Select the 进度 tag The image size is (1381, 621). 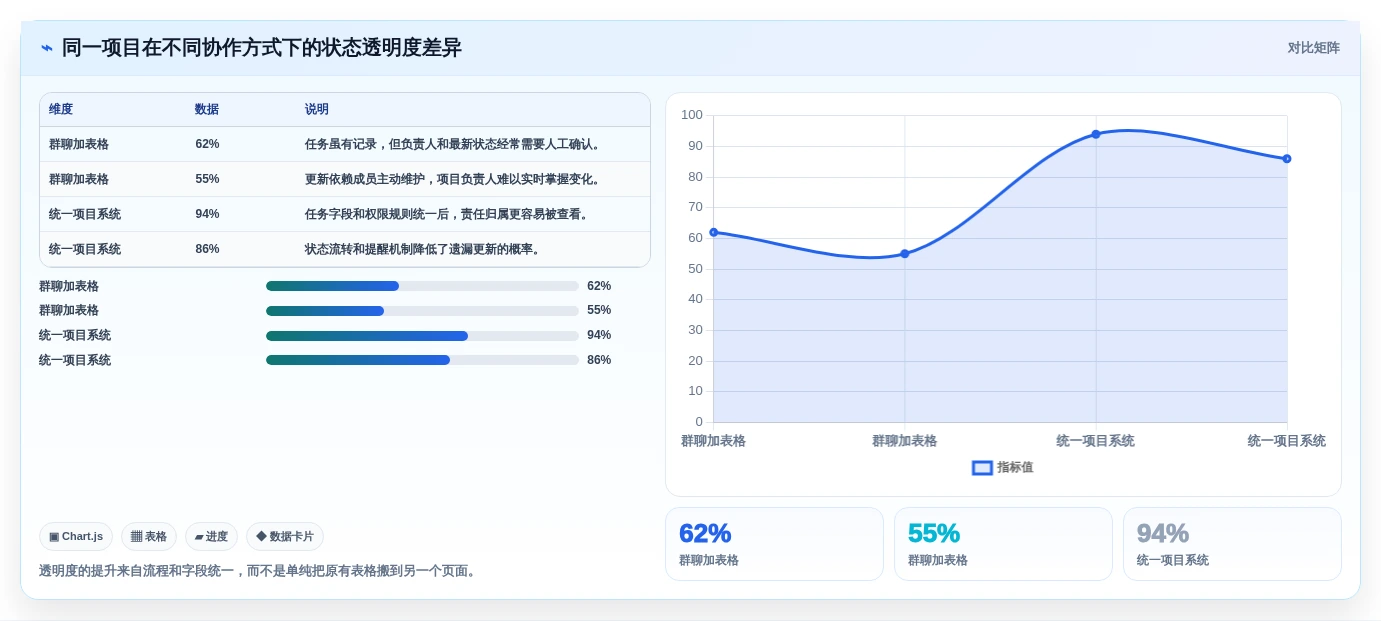[x=211, y=537]
